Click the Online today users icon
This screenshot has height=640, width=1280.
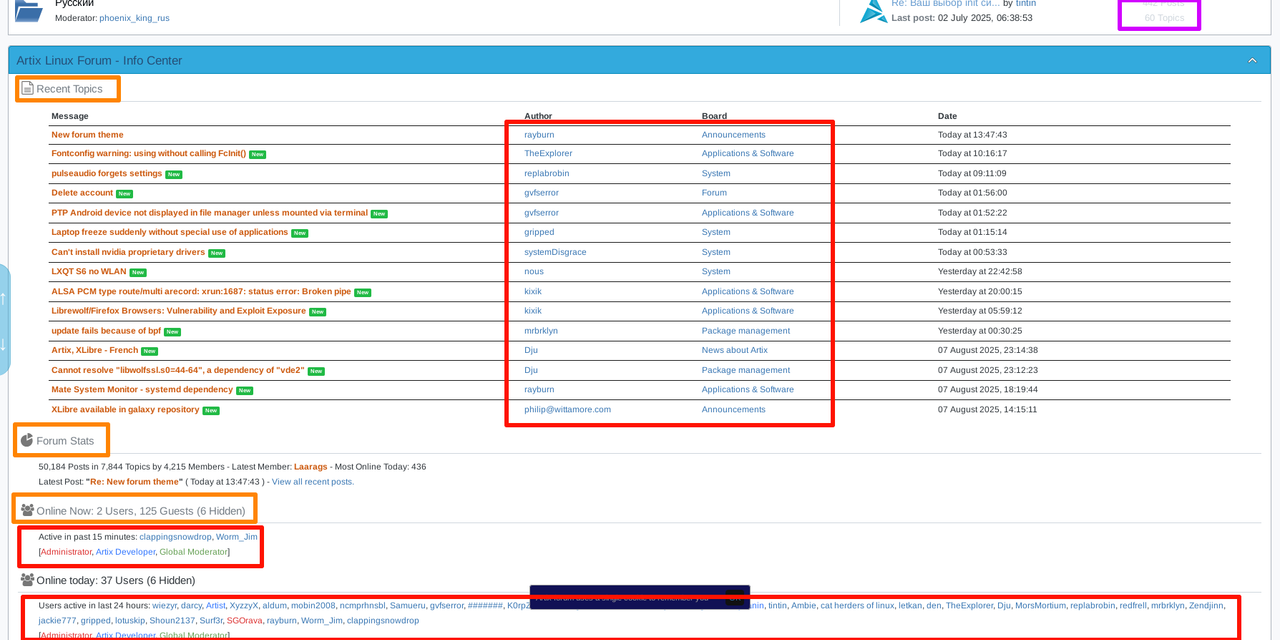tap(28, 580)
